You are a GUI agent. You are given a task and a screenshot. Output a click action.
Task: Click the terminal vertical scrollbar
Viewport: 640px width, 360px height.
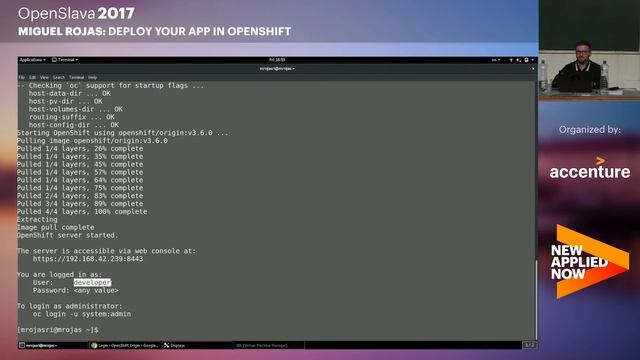(536, 299)
